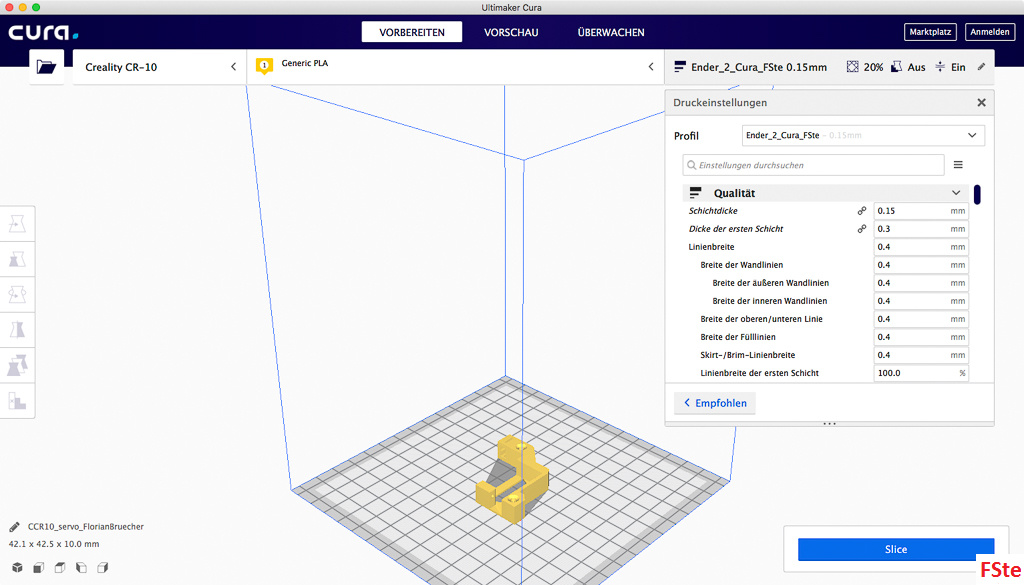Click the link icon beside Schichtdicke
1024x585 pixels.
[861, 211]
